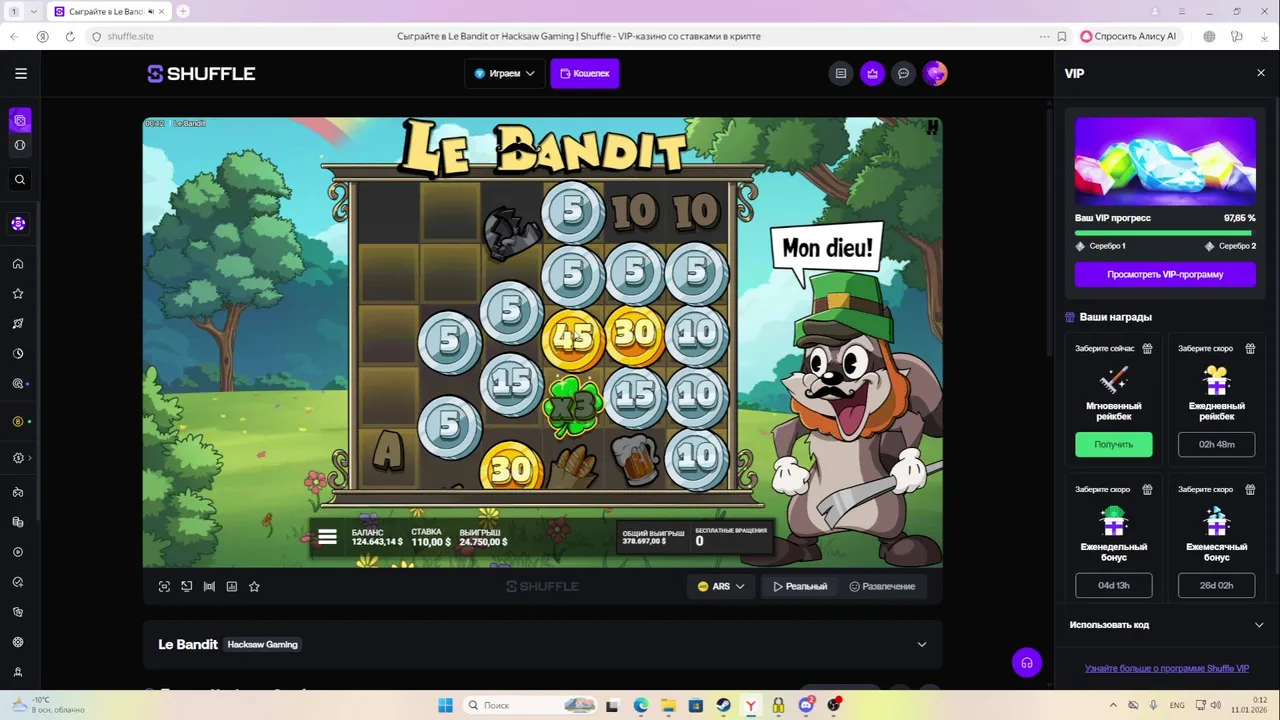Click the taskbar Поиск search box
1280x720 pixels.
(x=533, y=705)
